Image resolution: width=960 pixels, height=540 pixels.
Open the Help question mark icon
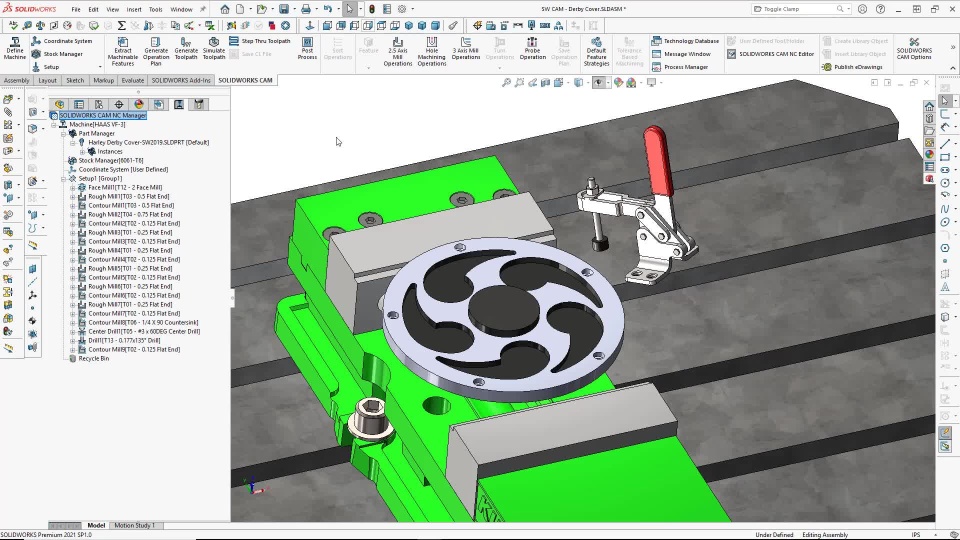click(880, 9)
